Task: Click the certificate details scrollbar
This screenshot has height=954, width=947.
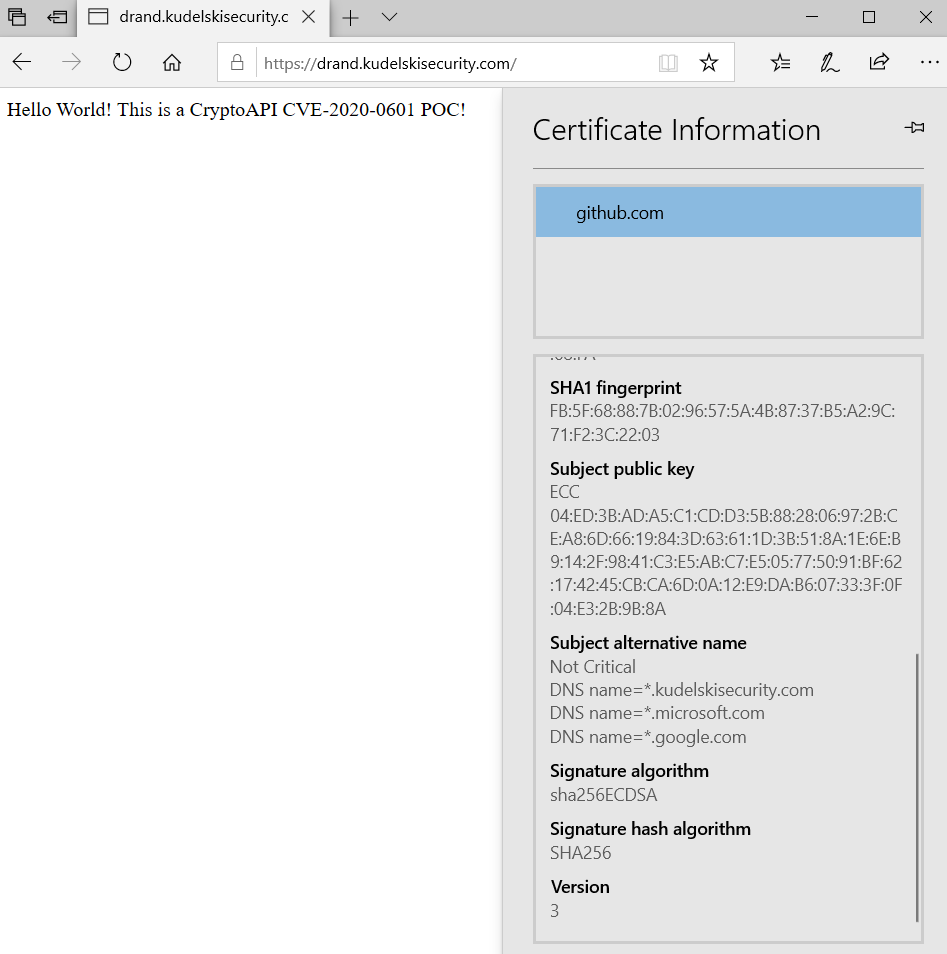Action: click(x=917, y=788)
